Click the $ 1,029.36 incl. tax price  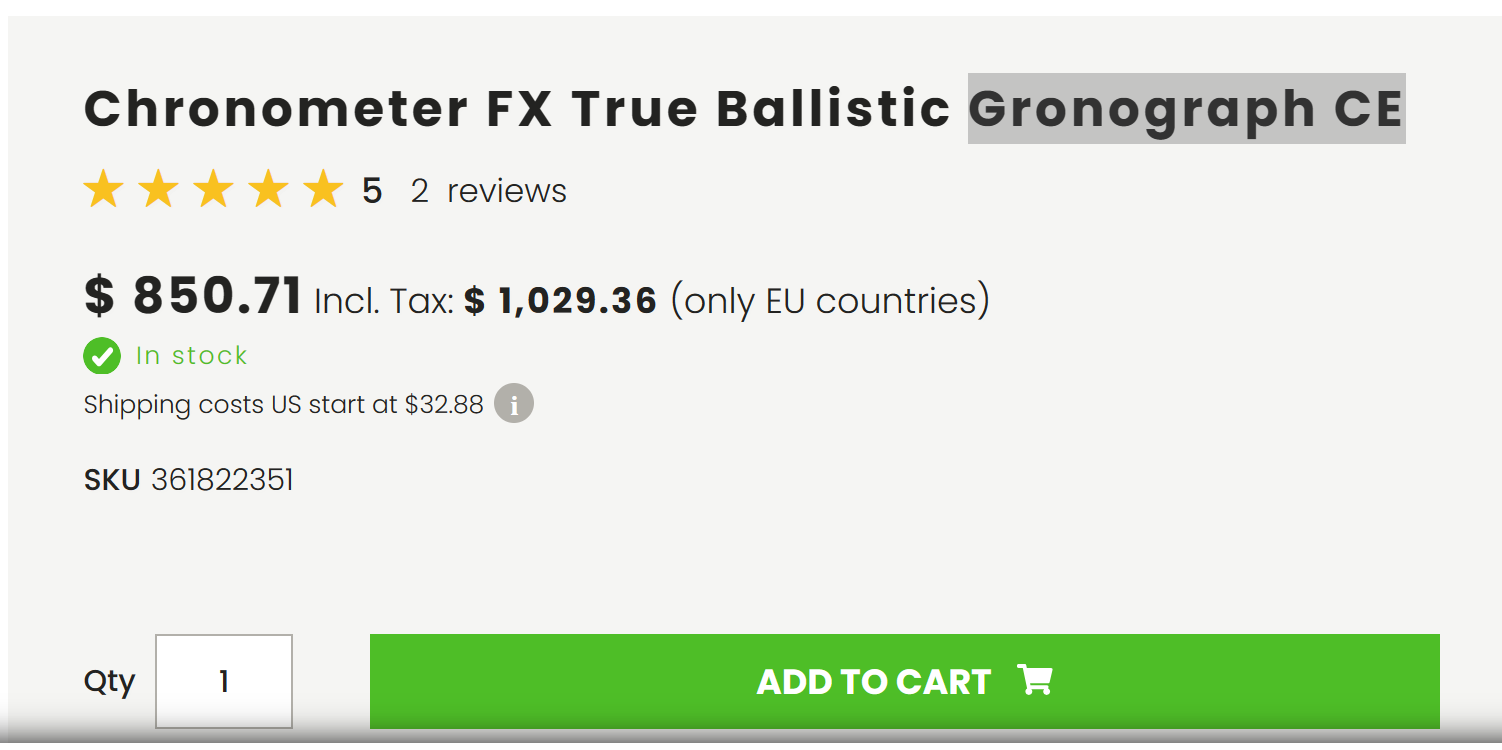[x=560, y=300]
